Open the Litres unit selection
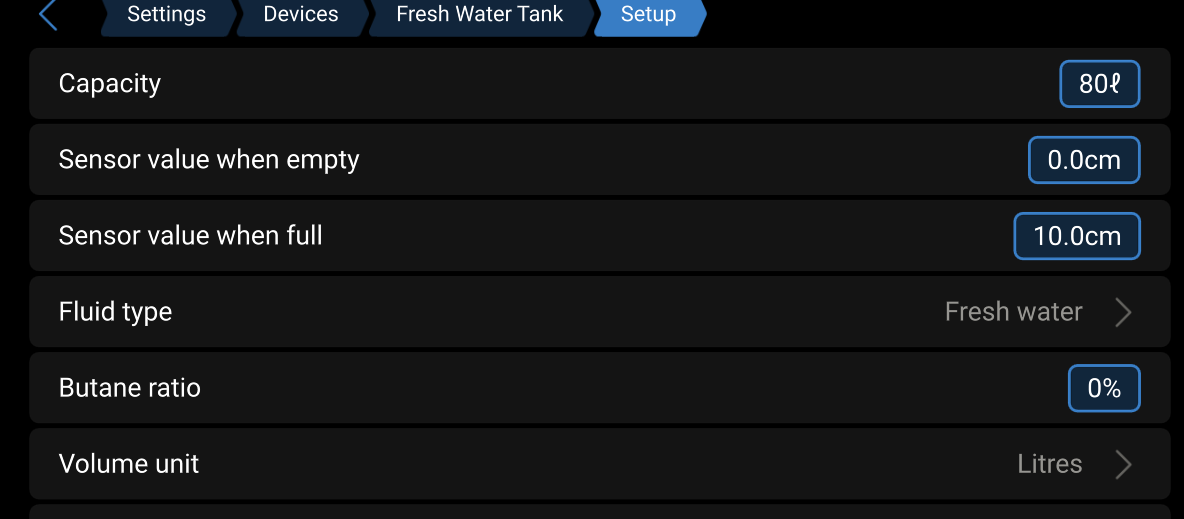The height and width of the screenshot is (519, 1184). [x=1049, y=464]
